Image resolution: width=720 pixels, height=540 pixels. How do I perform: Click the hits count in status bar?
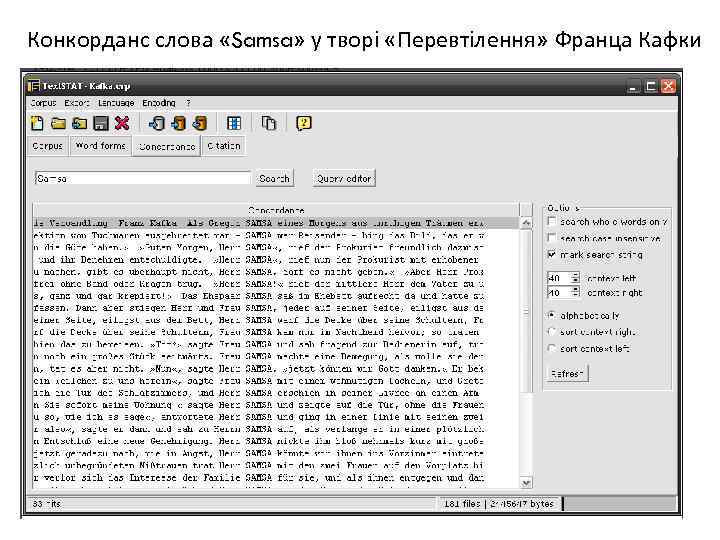(x=47, y=504)
